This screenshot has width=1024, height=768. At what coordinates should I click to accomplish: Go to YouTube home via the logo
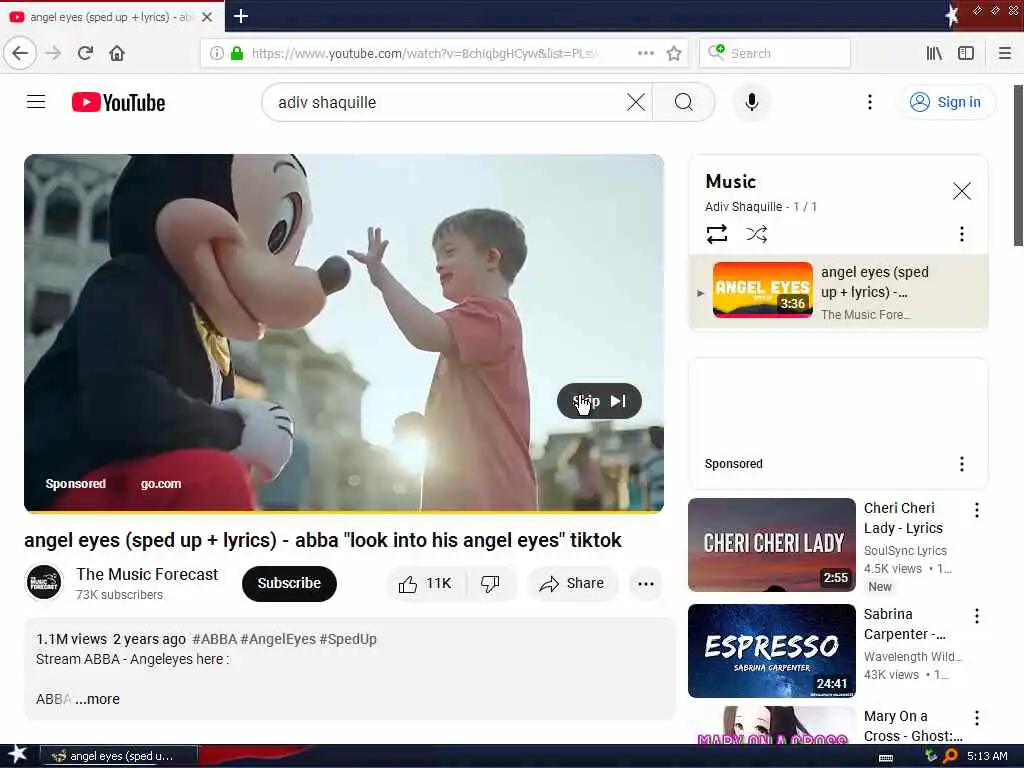point(118,103)
